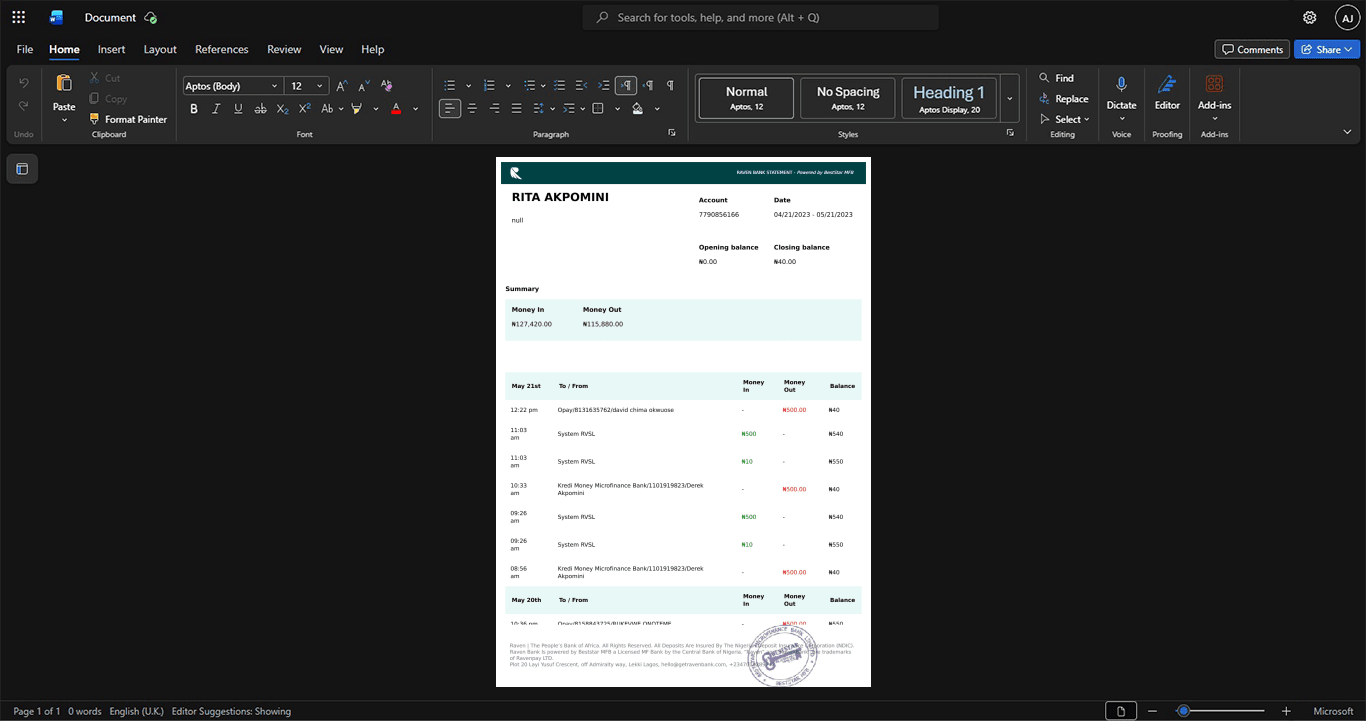Click the Share button
This screenshot has height=721, width=1366.
(x=1327, y=49)
